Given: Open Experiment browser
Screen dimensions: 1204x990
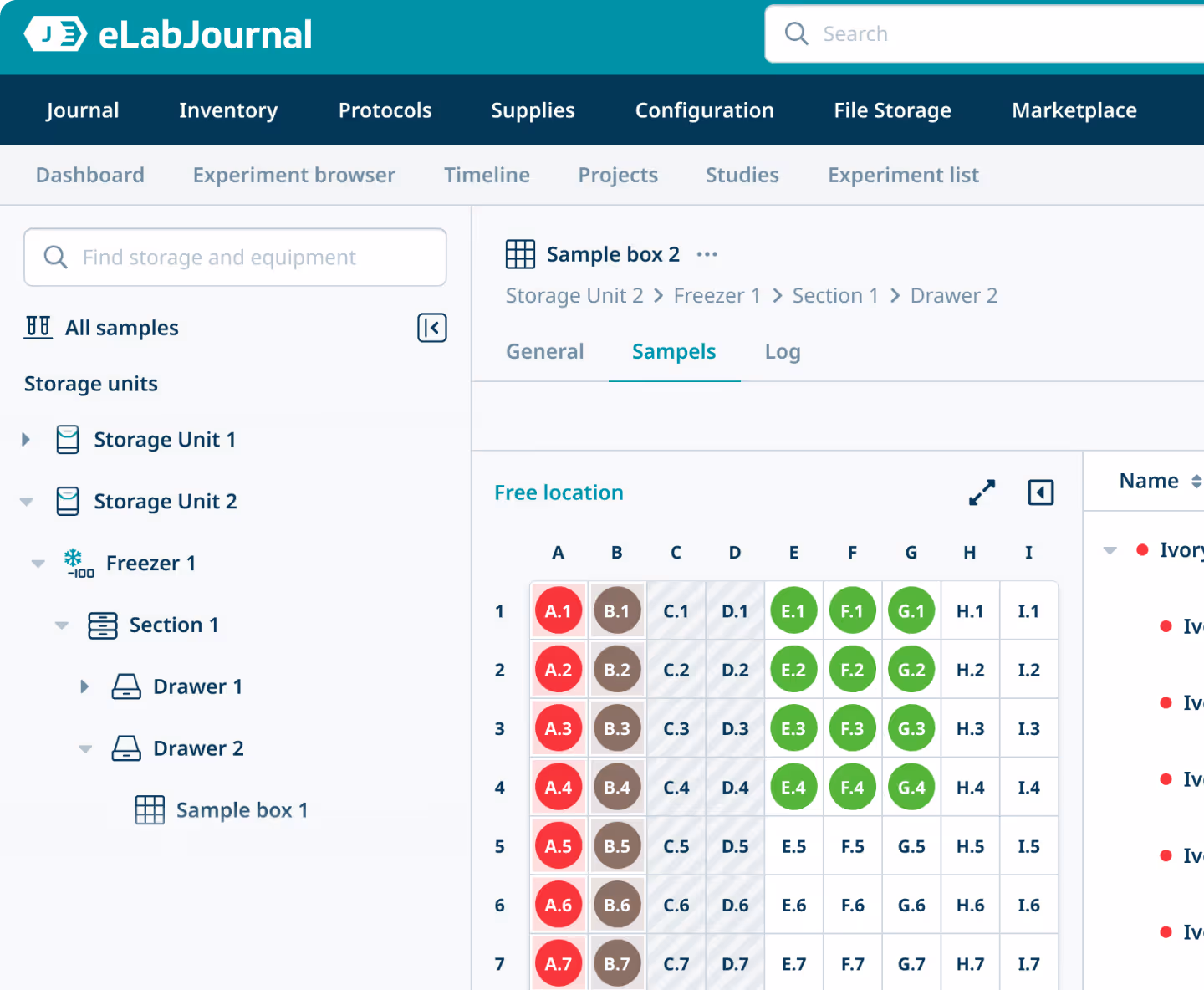Looking at the screenshot, I should [294, 175].
